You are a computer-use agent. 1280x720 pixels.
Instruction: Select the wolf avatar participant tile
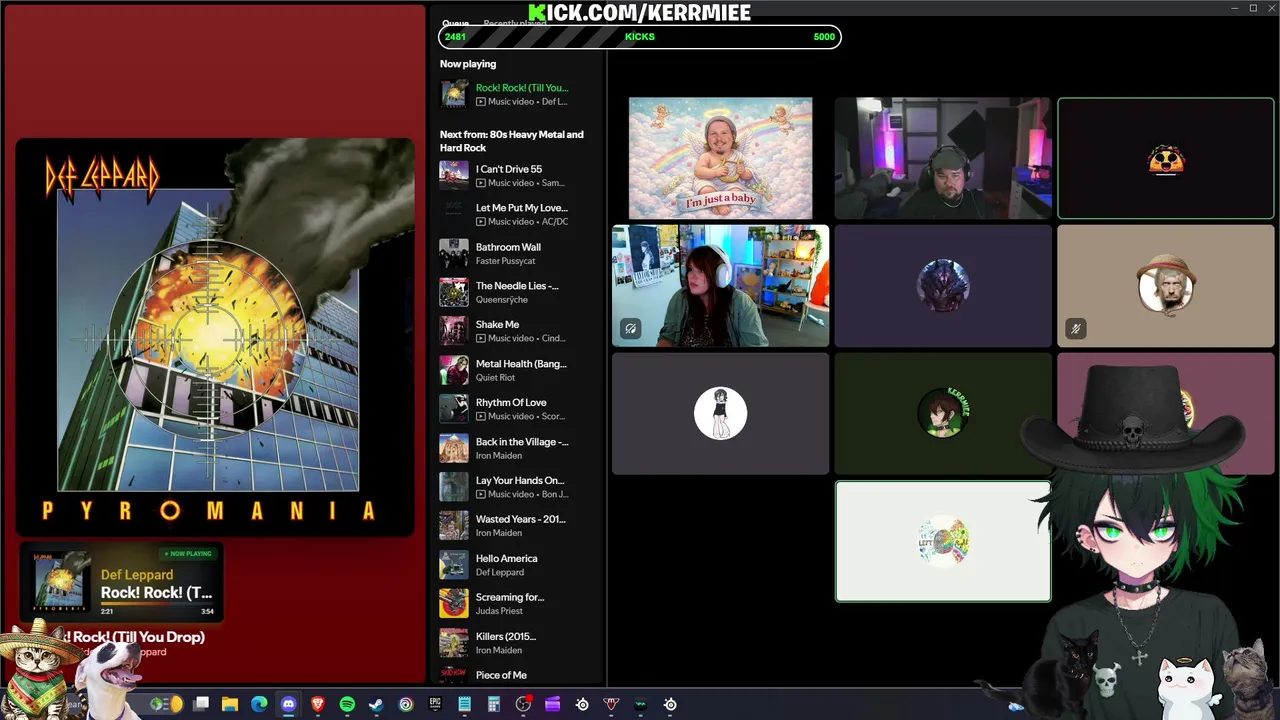tap(943, 286)
